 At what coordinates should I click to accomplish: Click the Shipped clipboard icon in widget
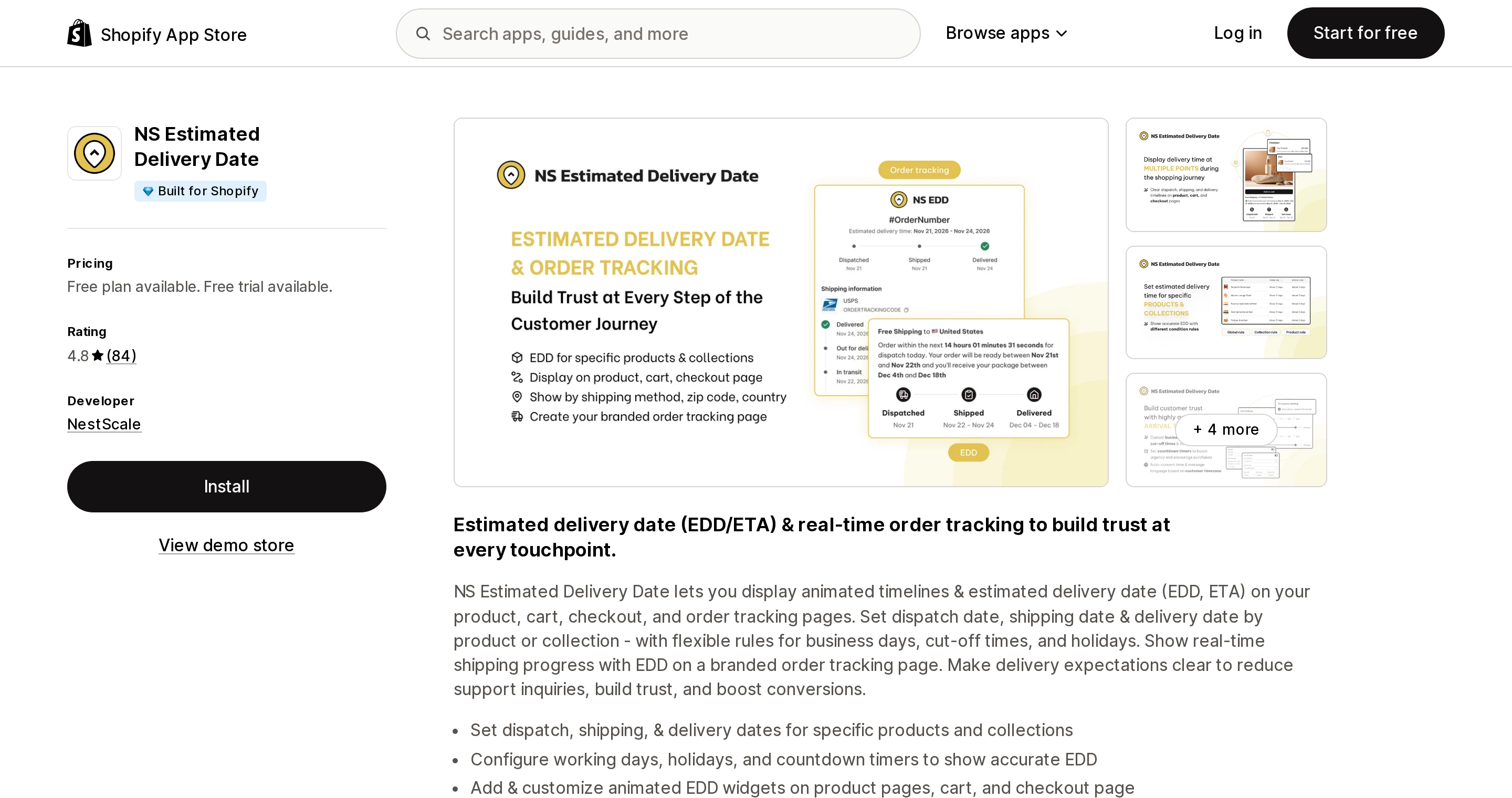pos(969,394)
